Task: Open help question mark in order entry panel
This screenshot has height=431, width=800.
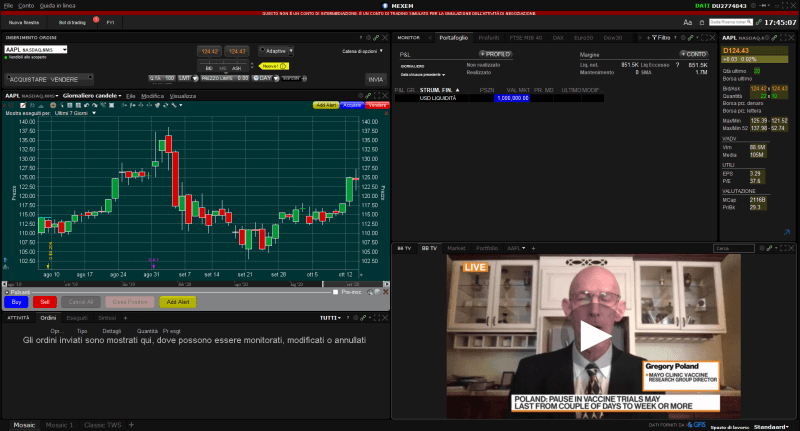Action: (360, 38)
